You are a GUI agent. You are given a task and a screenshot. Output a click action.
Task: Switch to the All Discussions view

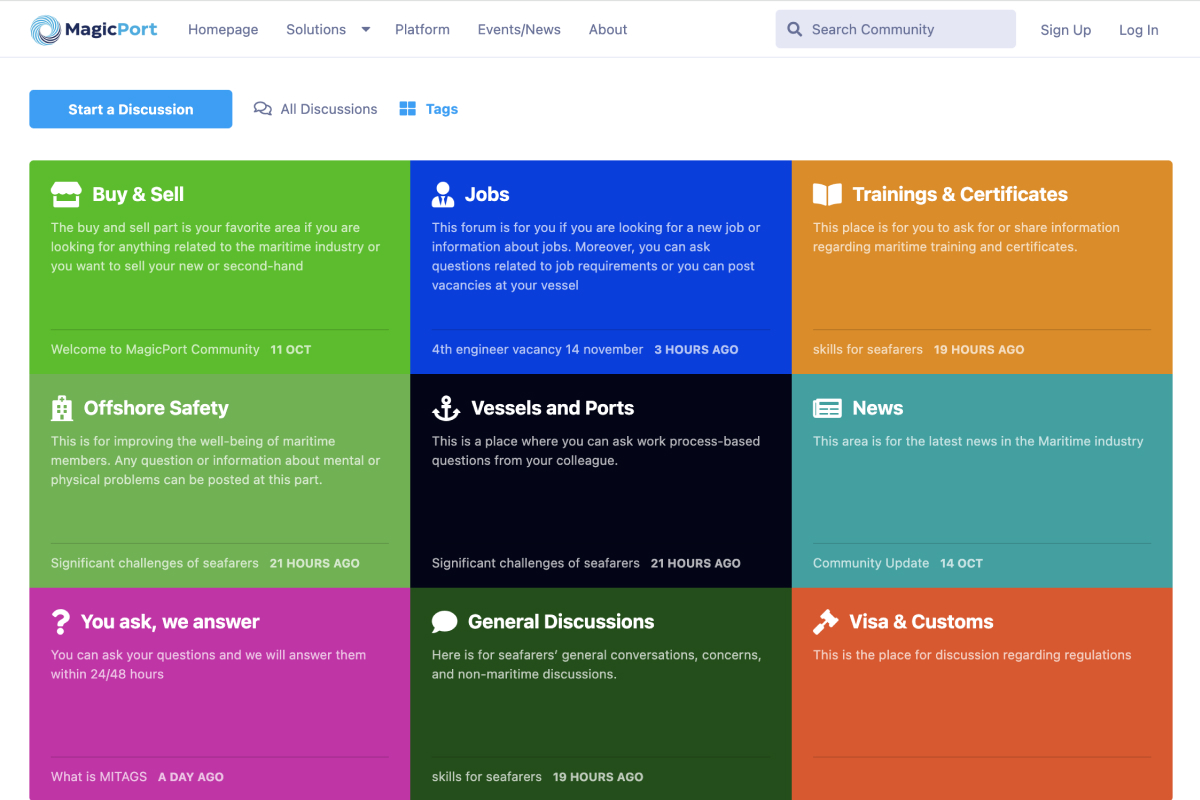point(316,109)
